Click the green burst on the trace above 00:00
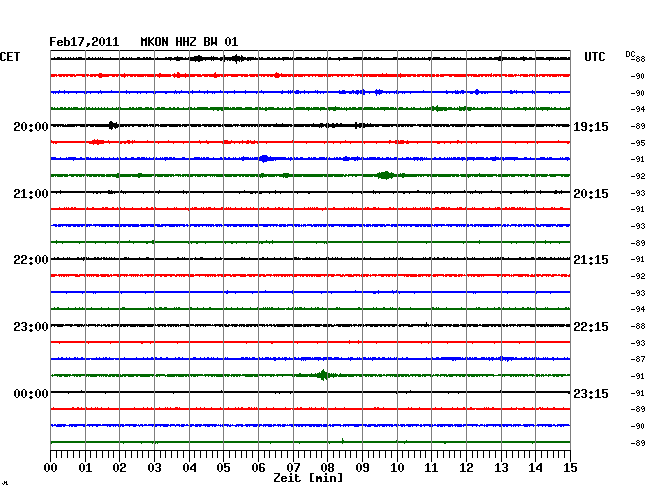The height and width of the screenshot is (494, 650). pyautogui.click(x=323, y=375)
